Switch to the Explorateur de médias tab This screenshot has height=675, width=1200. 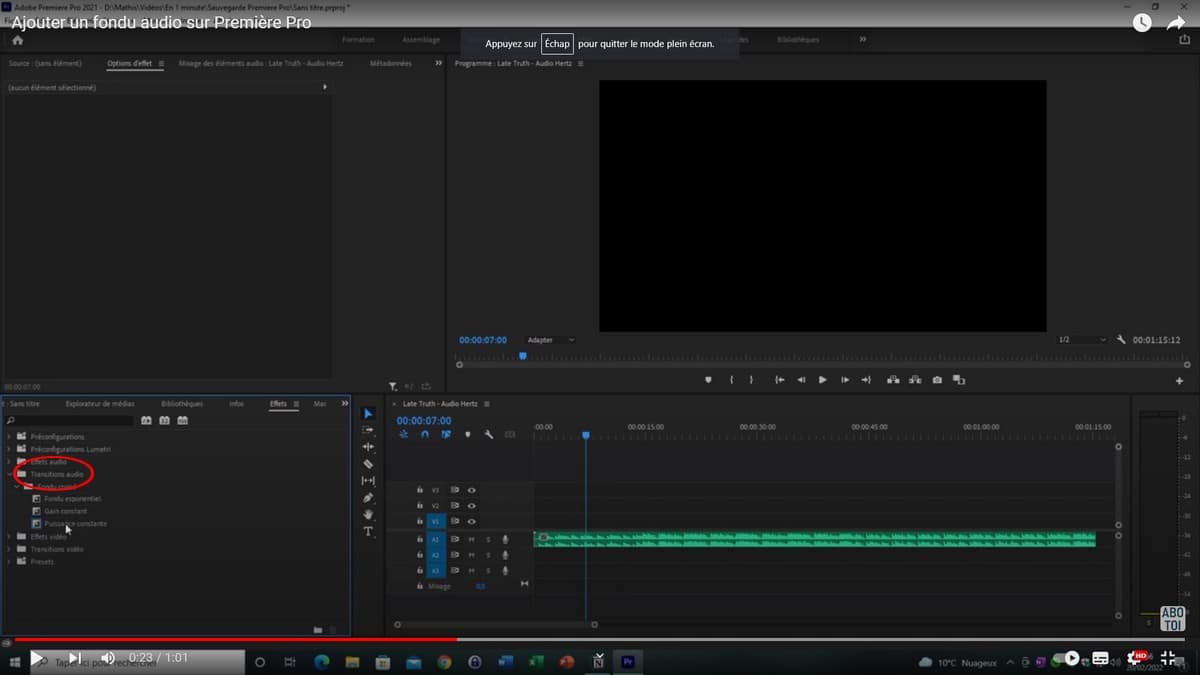tap(100, 404)
